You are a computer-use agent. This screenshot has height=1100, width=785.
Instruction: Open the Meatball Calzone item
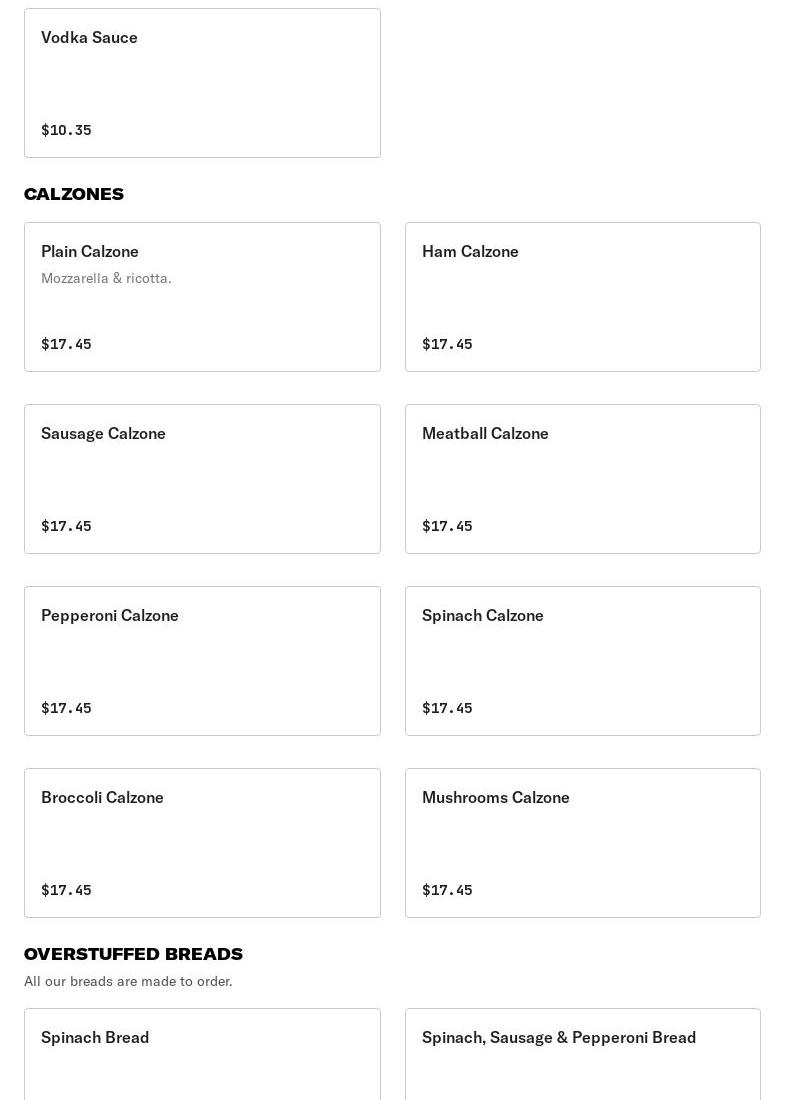point(582,479)
